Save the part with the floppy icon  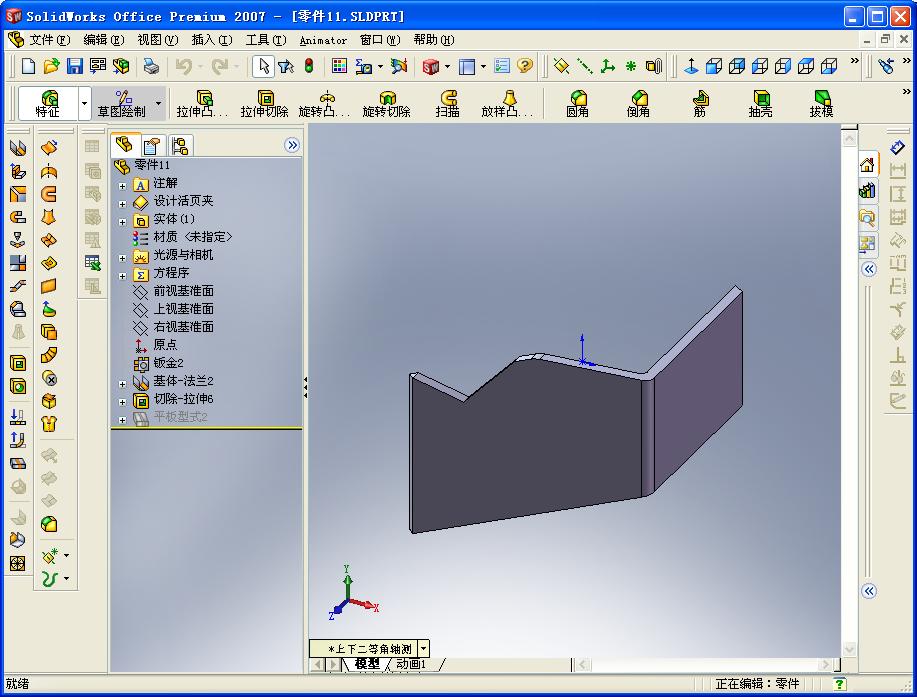coord(74,66)
